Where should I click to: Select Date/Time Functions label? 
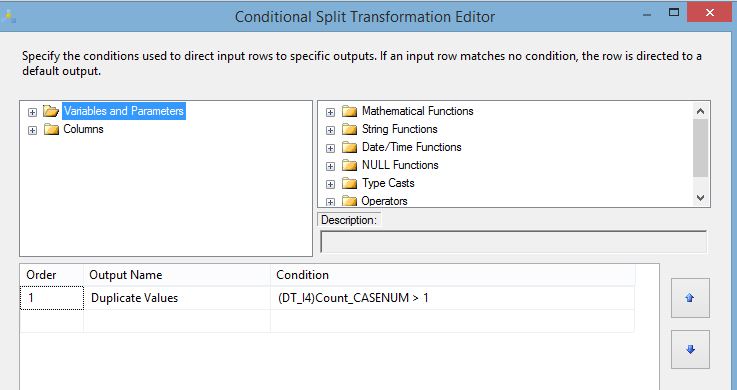coord(412,147)
